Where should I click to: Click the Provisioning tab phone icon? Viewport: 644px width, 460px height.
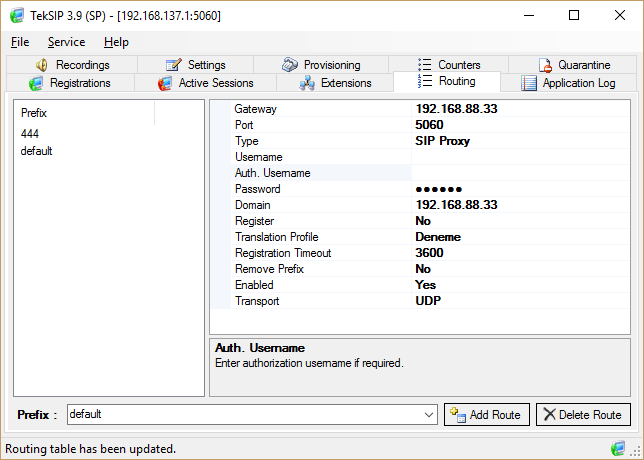coord(290,64)
